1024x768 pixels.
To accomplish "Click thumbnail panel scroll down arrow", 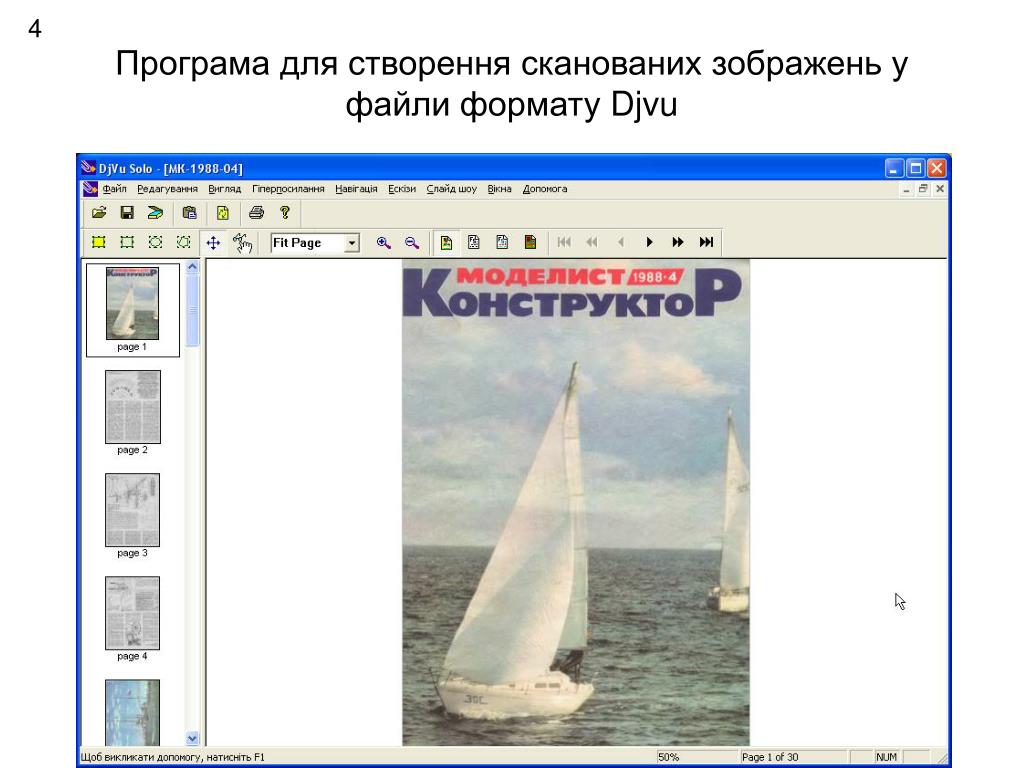I will pyautogui.click(x=192, y=738).
